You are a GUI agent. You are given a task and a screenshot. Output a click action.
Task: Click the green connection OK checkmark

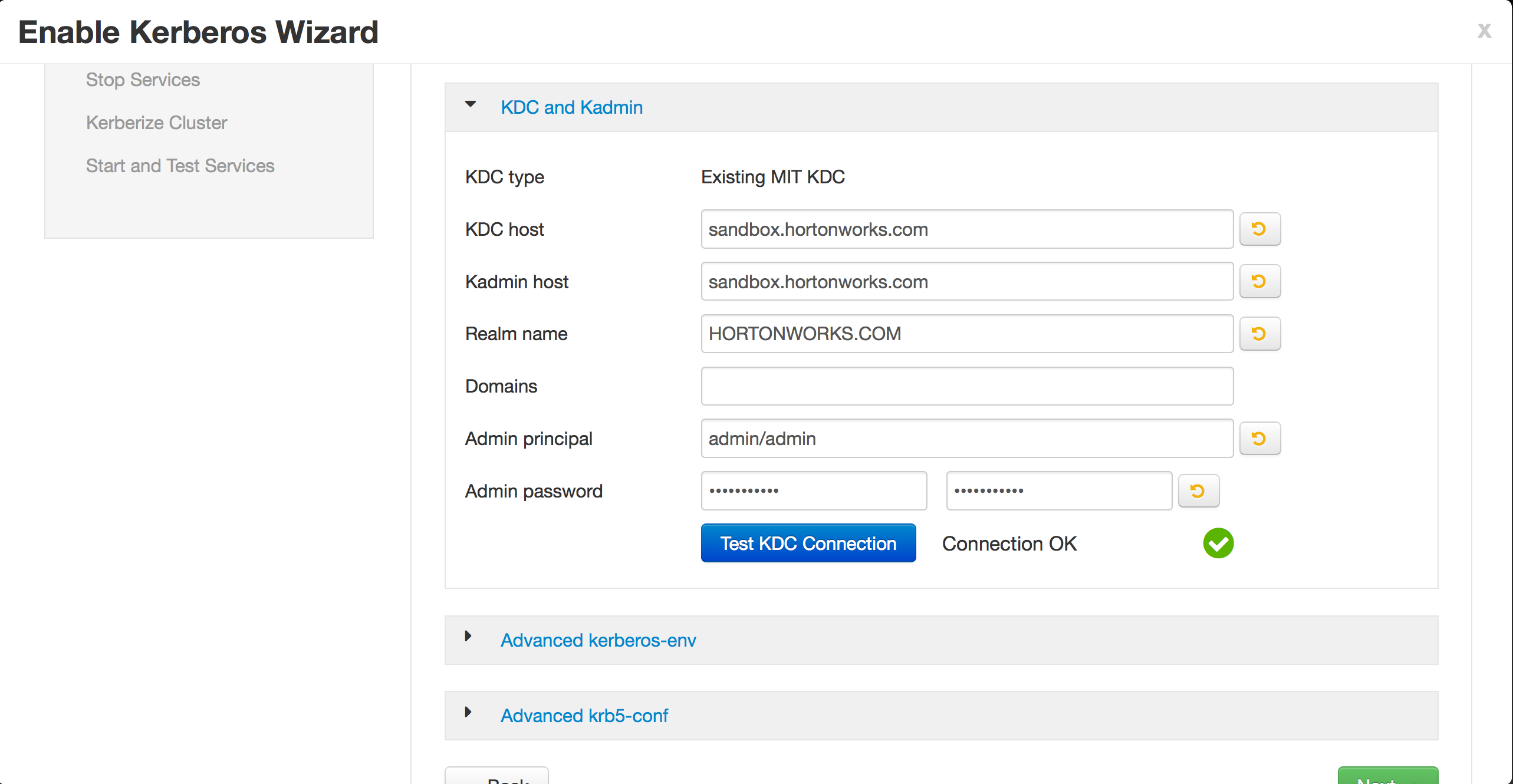pyautogui.click(x=1218, y=543)
